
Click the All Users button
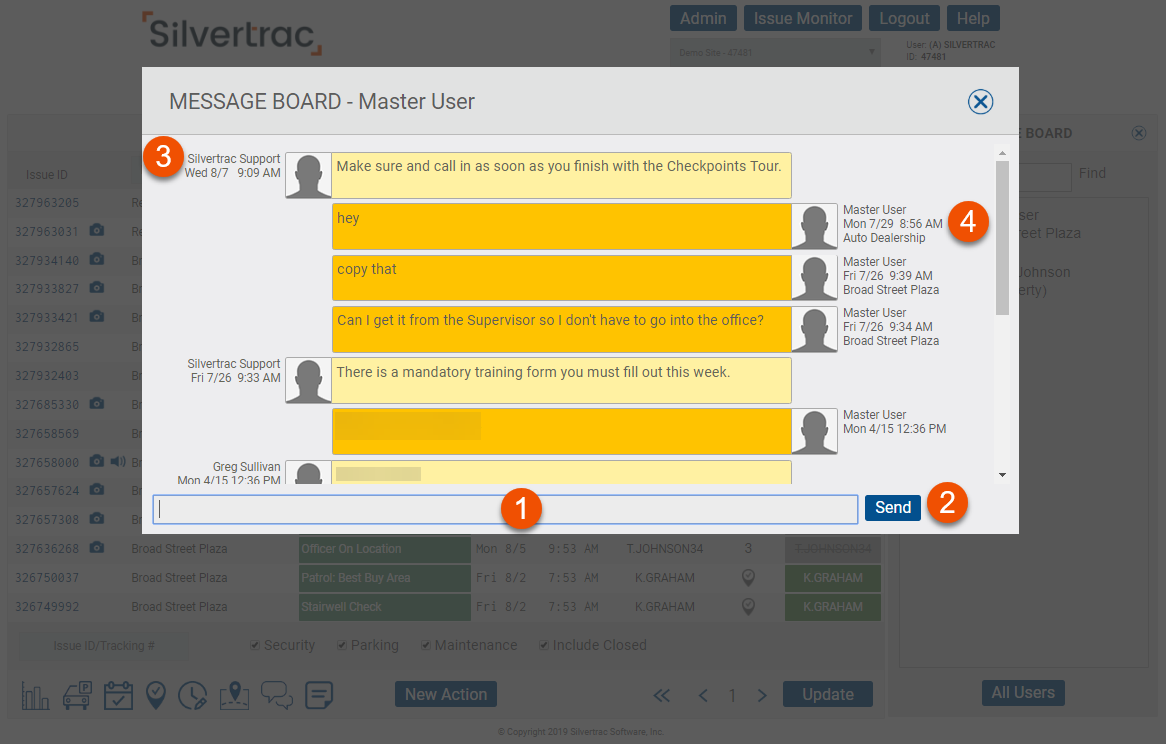(1022, 693)
